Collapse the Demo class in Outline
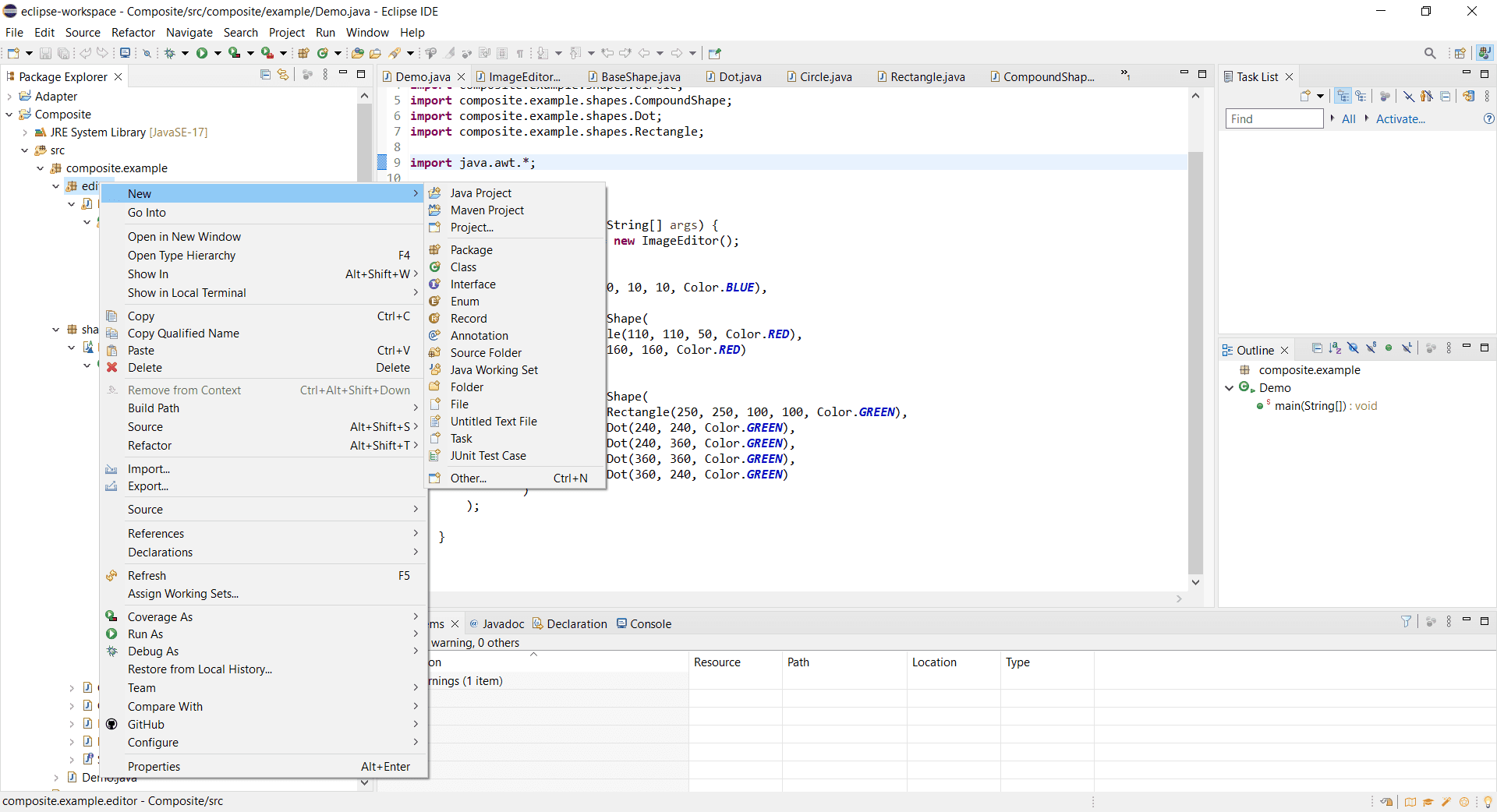Screen dimensions: 1497x812 (x=1230, y=388)
